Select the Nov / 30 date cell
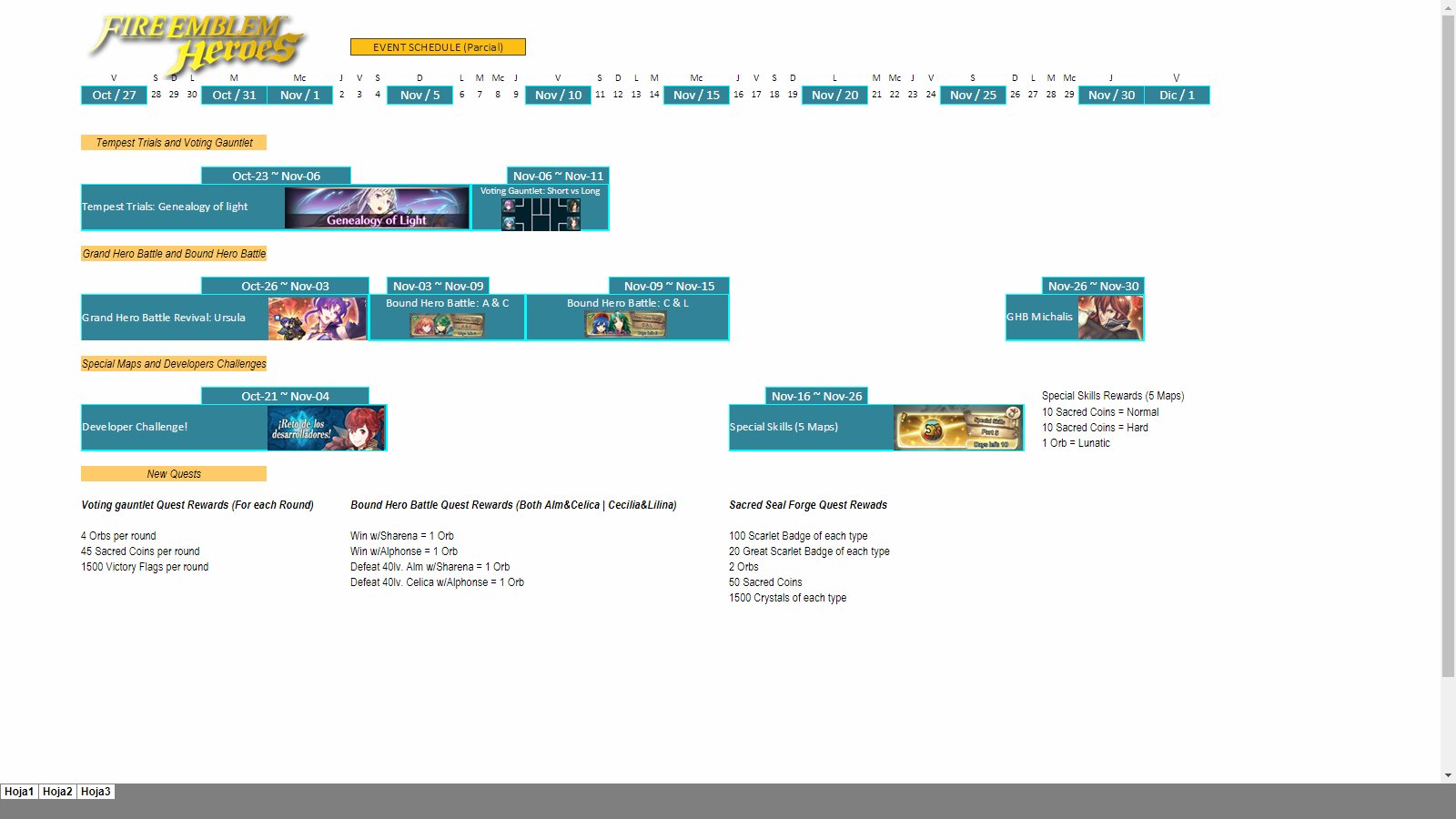This screenshot has width=1456, height=819. pos(1111,96)
